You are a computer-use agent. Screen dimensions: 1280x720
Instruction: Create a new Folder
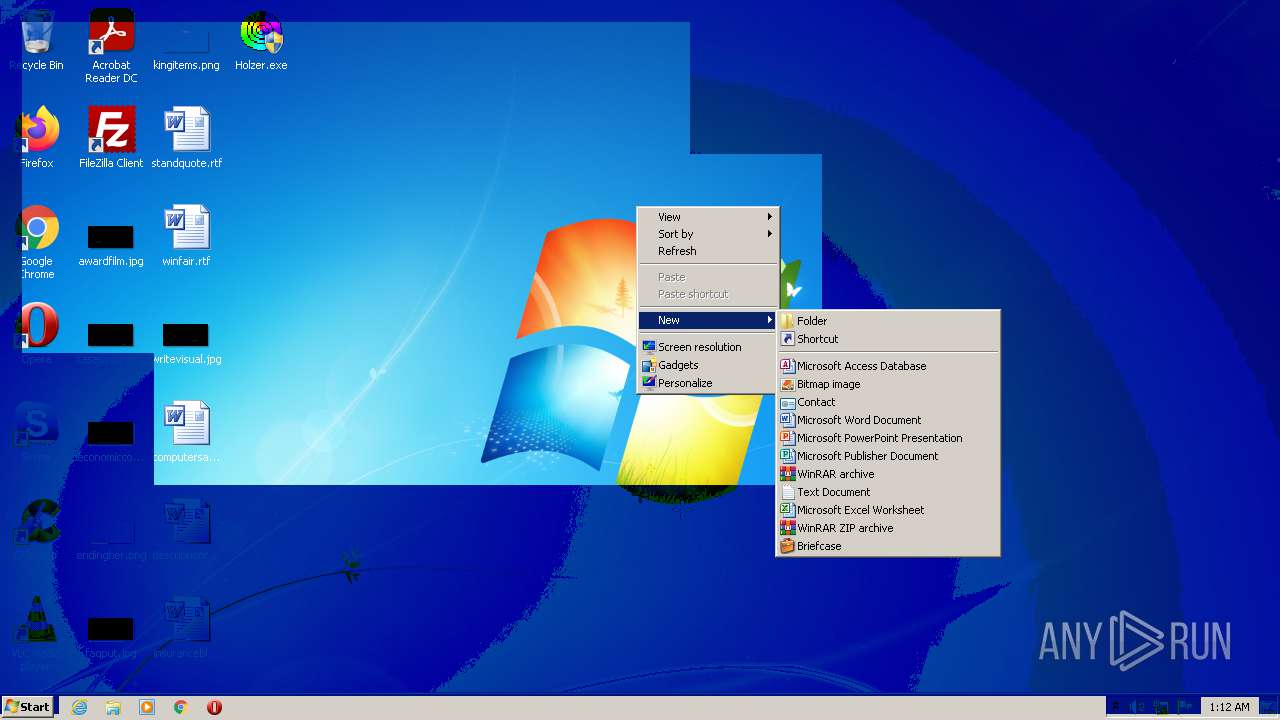pos(888,321)
